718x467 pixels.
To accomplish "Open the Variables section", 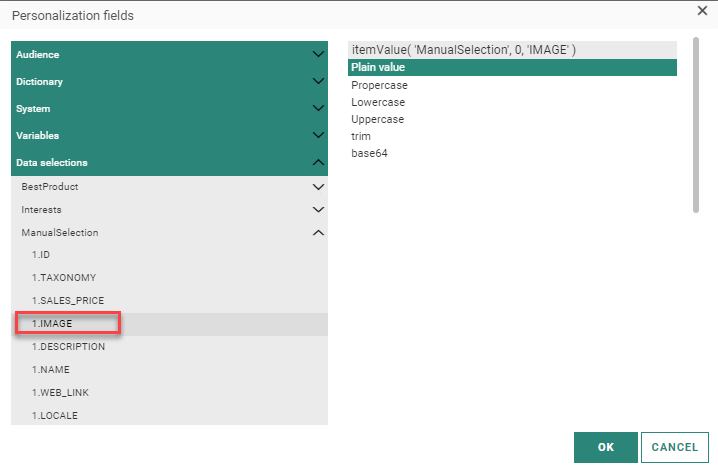I will pos(169,135).
